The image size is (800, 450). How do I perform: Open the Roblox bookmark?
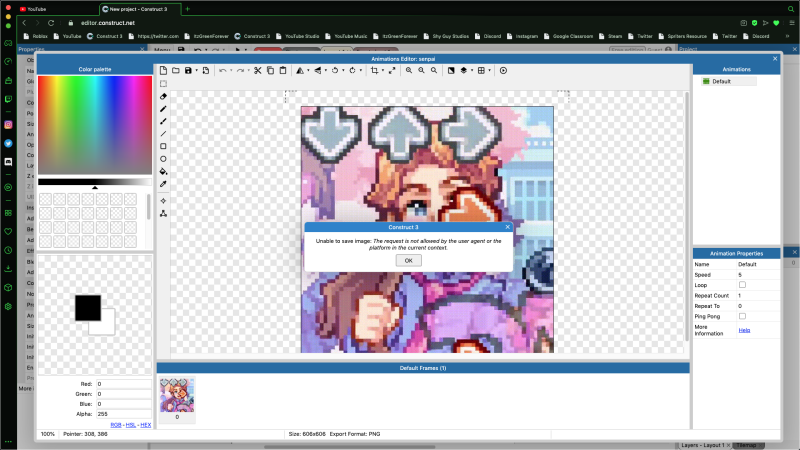point(36,36)
